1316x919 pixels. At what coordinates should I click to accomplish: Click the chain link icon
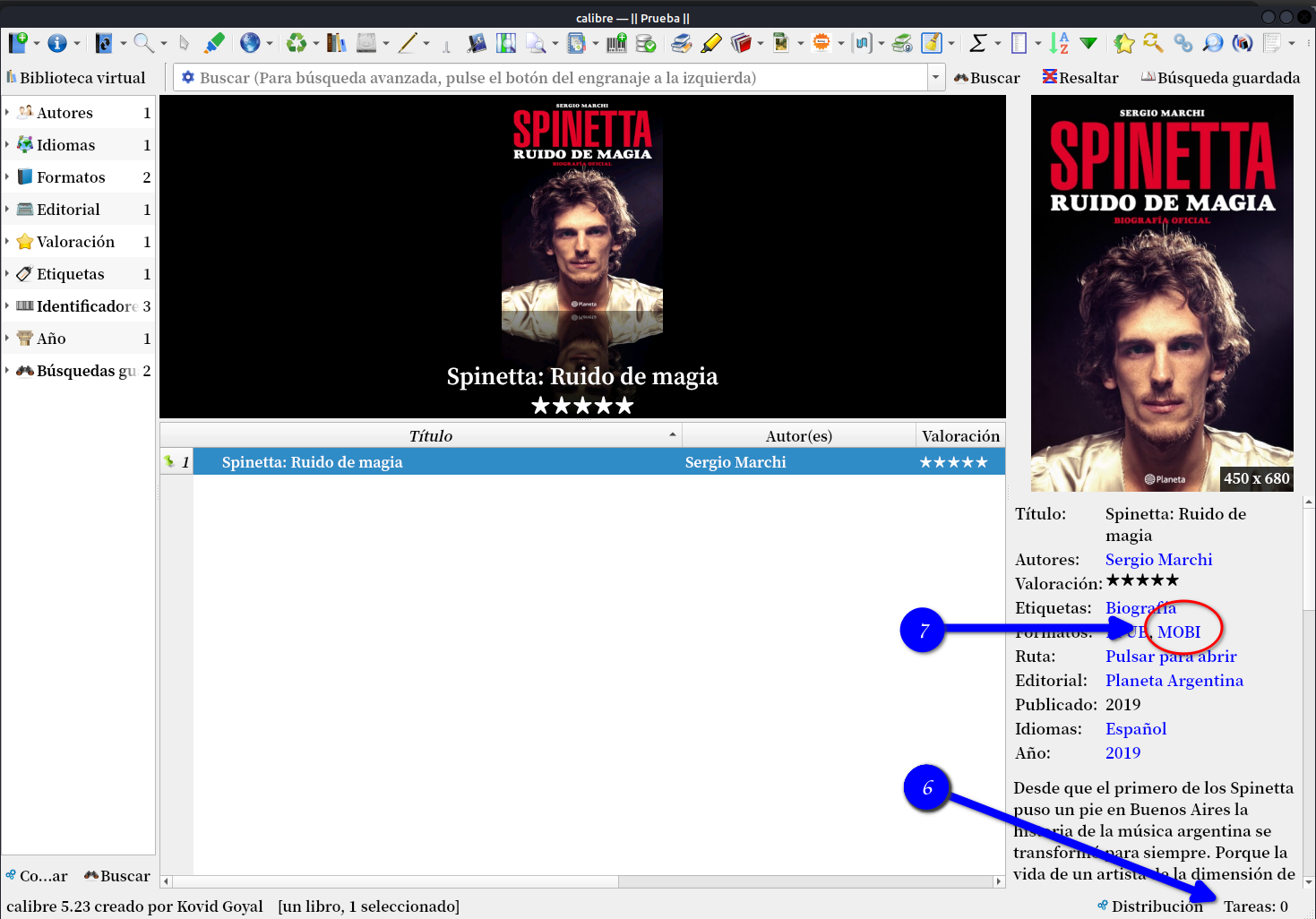[x=1183, y=42]
